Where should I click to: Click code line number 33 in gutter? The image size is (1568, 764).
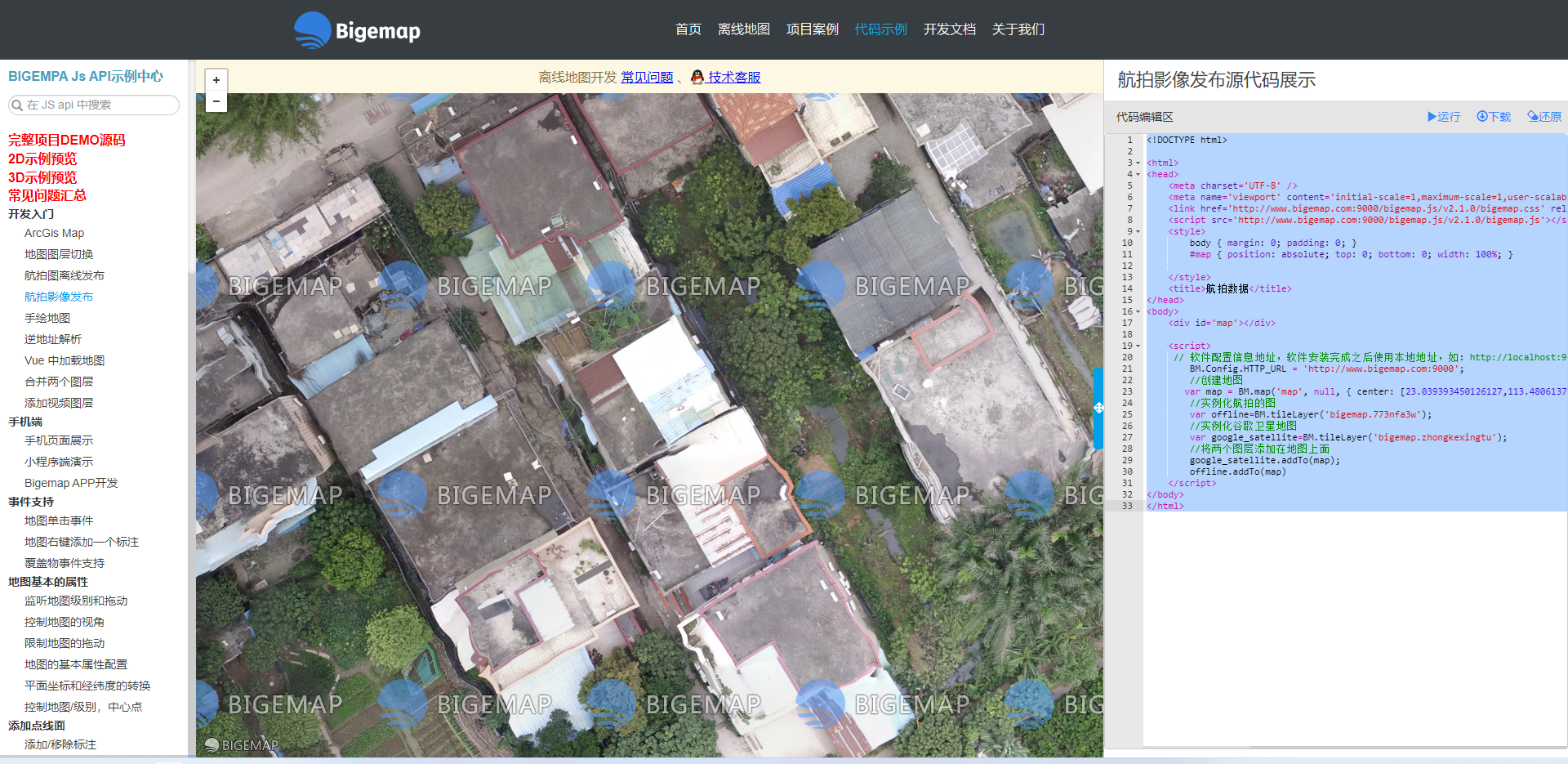(x=1127, y=506)
